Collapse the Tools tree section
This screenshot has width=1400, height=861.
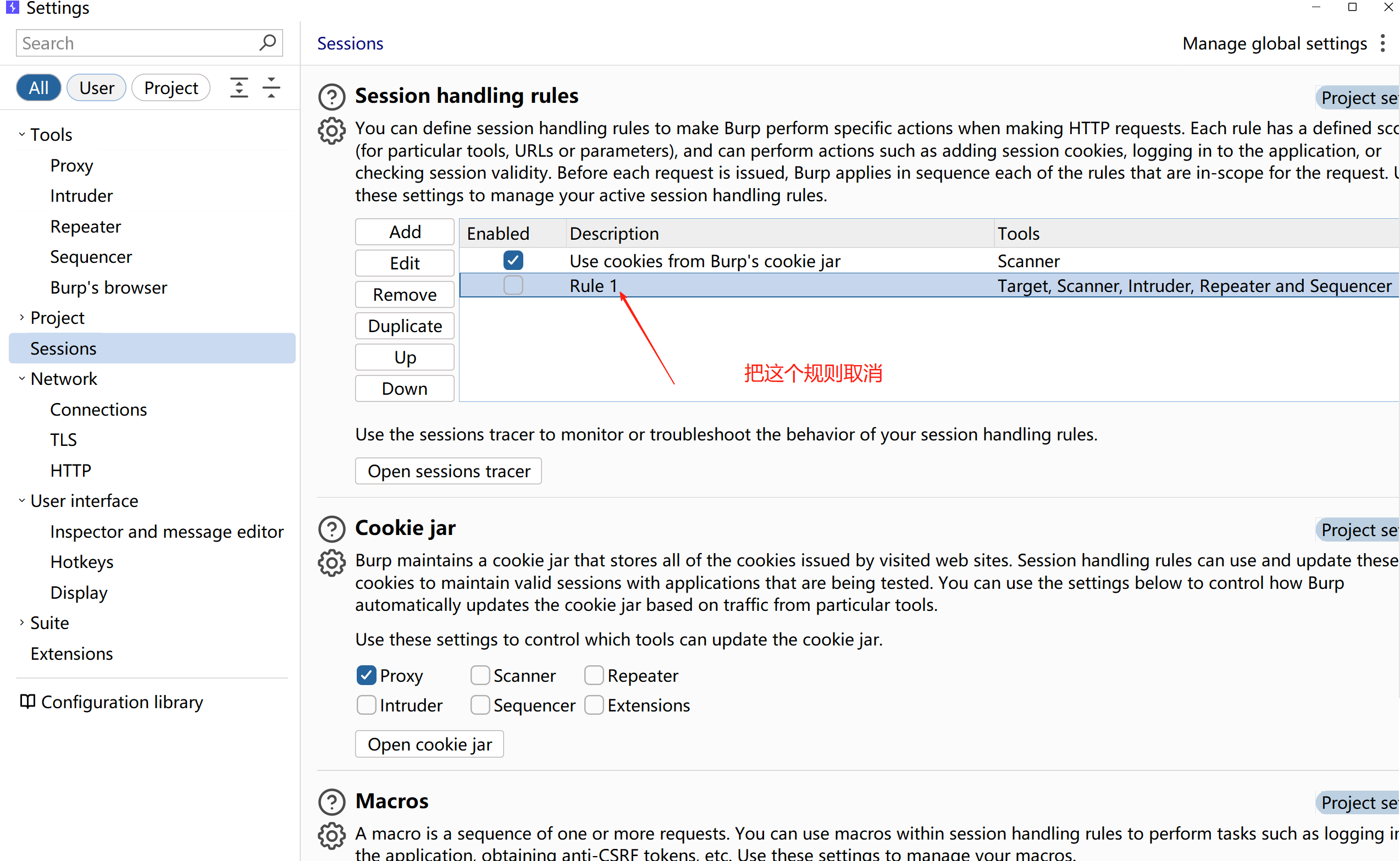[21, 135]
